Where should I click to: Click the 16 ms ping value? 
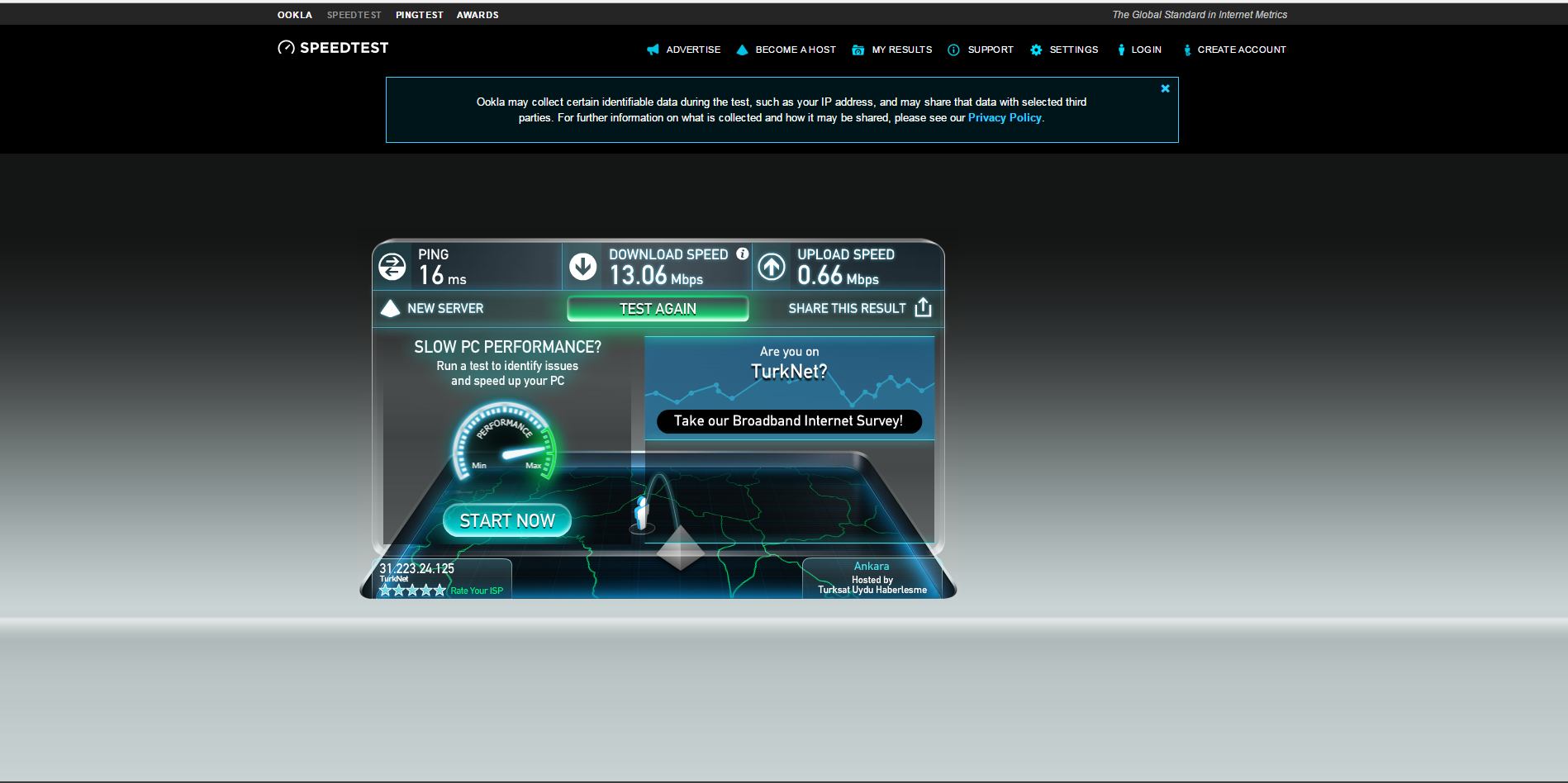tap(442, 275)
